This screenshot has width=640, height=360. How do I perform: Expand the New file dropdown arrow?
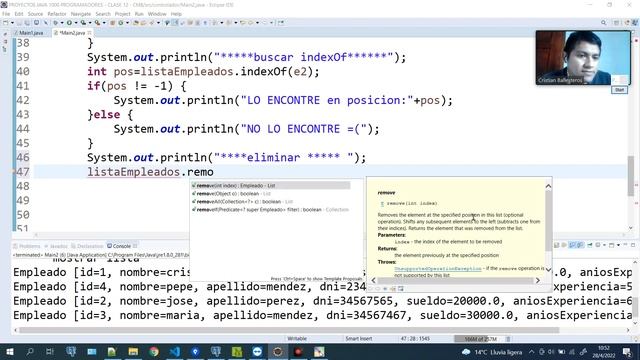(12, 23)
